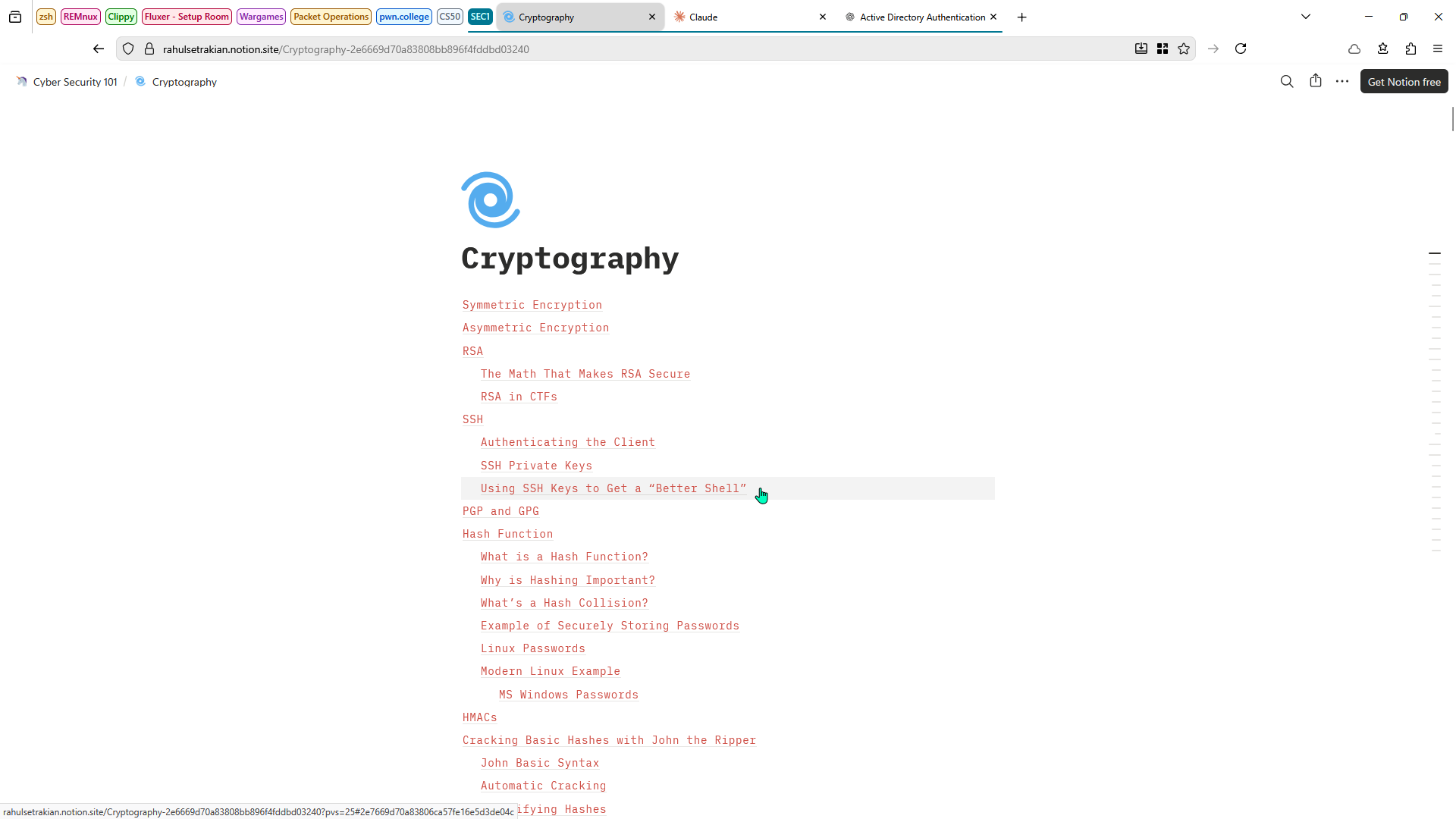The width and height of the screenshot is (1456, 819).
Task: Open the browser extensions puzzle icon
Action: (1410, 49)
